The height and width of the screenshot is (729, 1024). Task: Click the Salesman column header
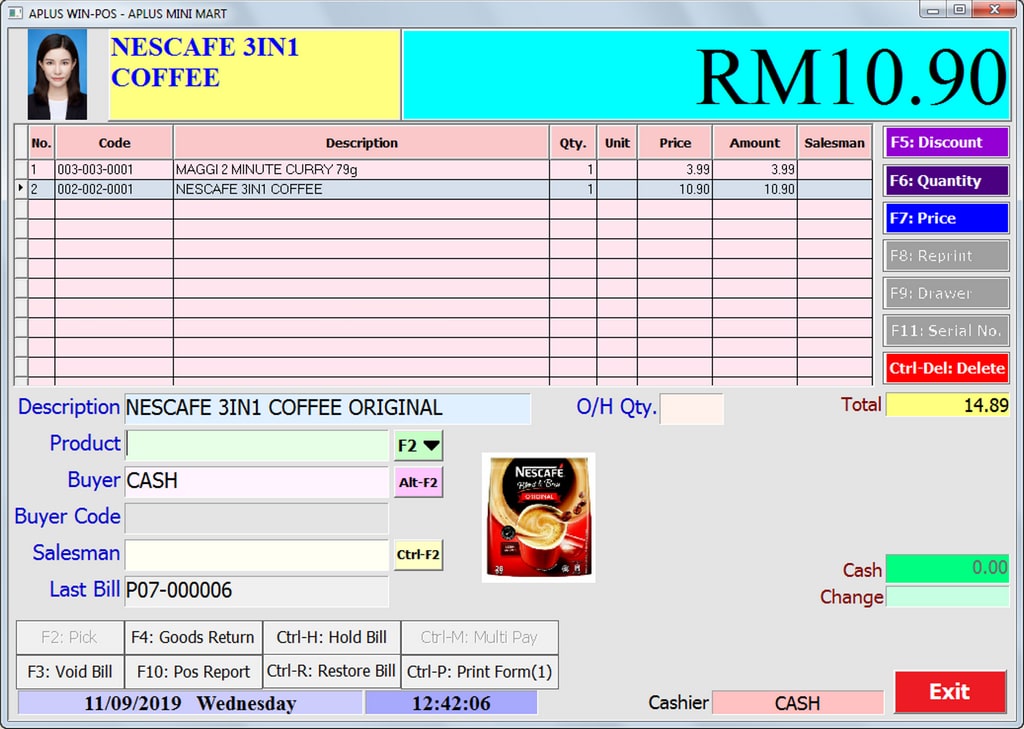coord(835,142)
